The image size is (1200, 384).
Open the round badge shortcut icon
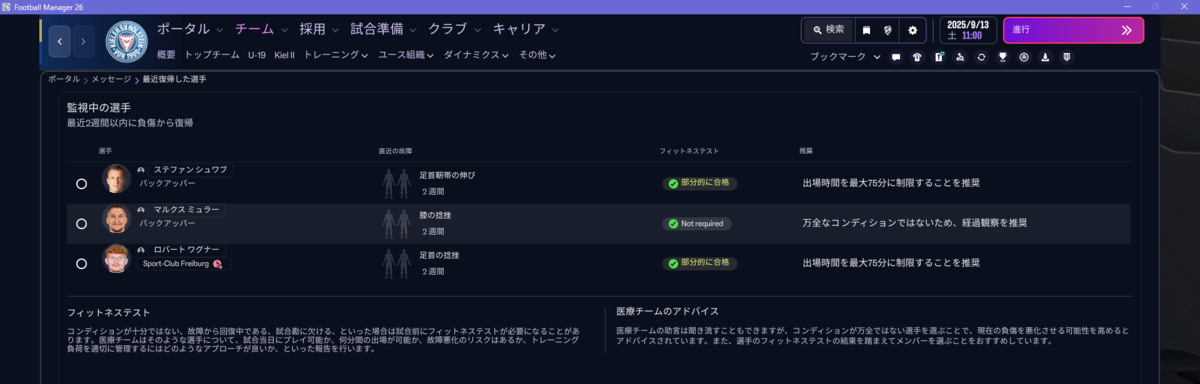(x=1024, y=57)
